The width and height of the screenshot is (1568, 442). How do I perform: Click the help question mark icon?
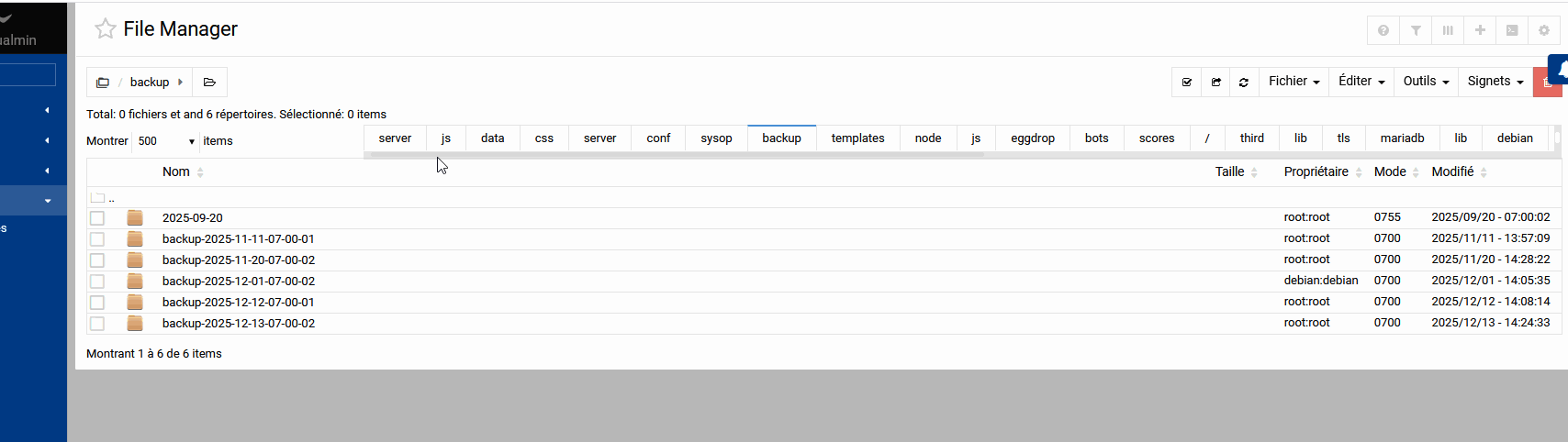(x=1383, y=30)
